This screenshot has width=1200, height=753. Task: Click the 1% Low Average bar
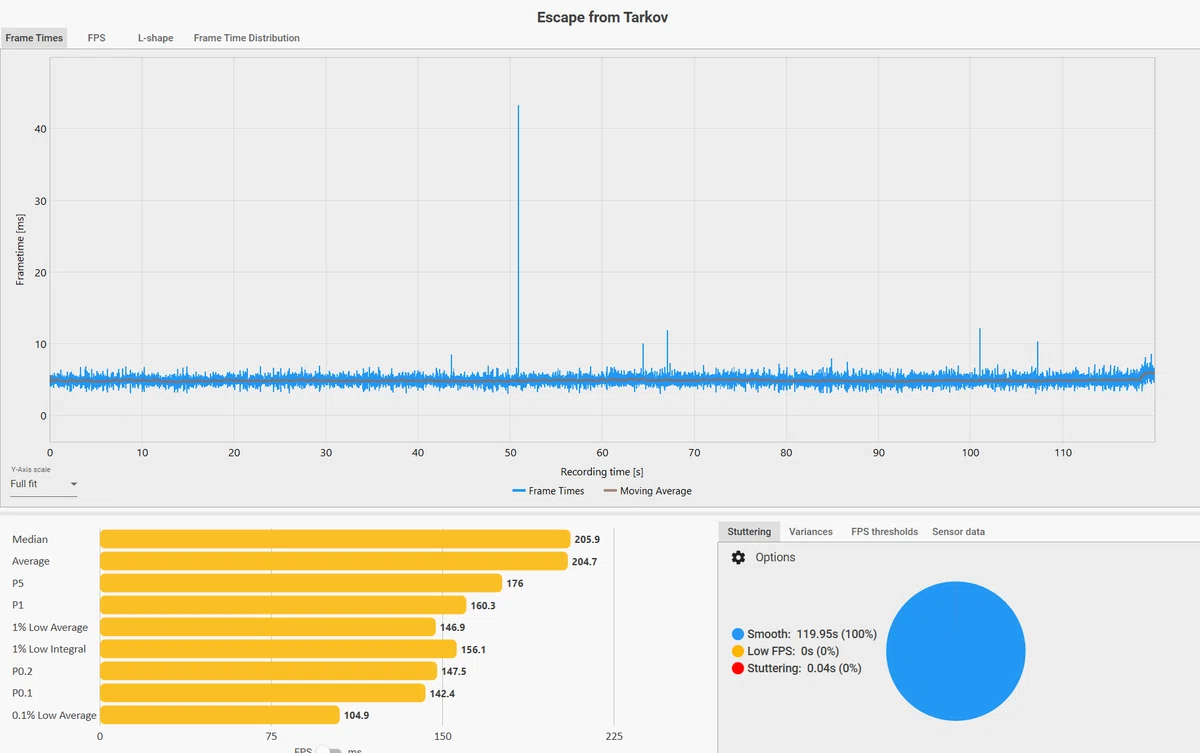point(268,627)
